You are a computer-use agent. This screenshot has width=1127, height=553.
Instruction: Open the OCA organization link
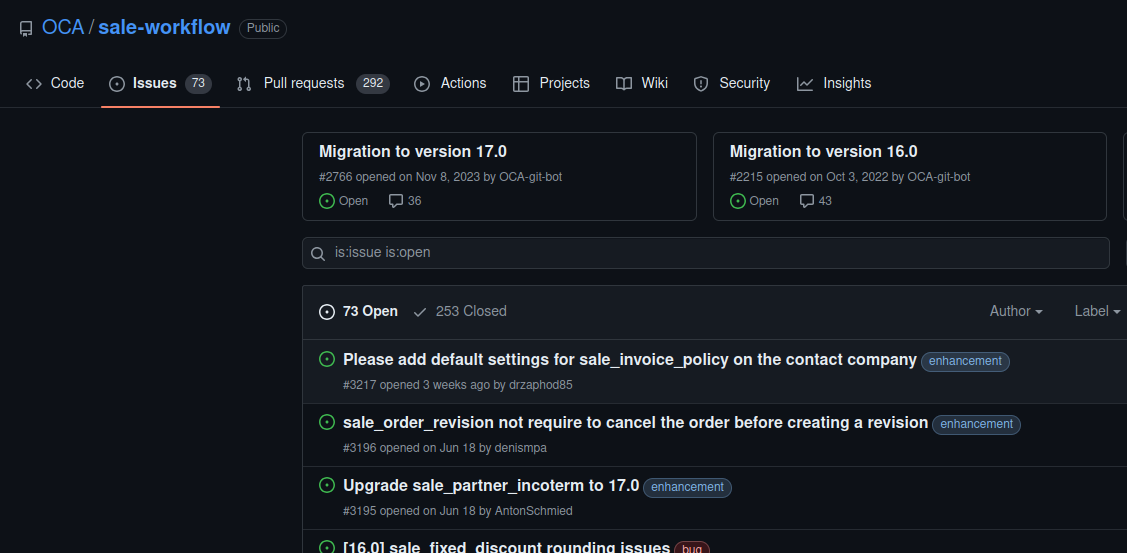point(63,27)
